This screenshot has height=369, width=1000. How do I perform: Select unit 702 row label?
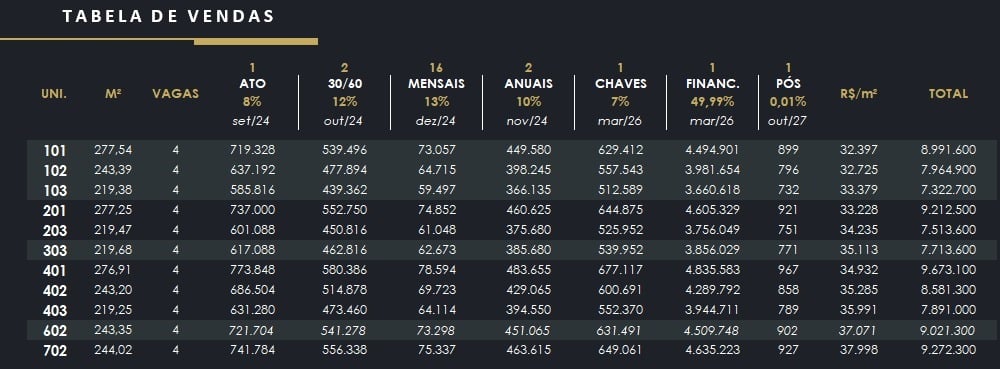point(55,351)
